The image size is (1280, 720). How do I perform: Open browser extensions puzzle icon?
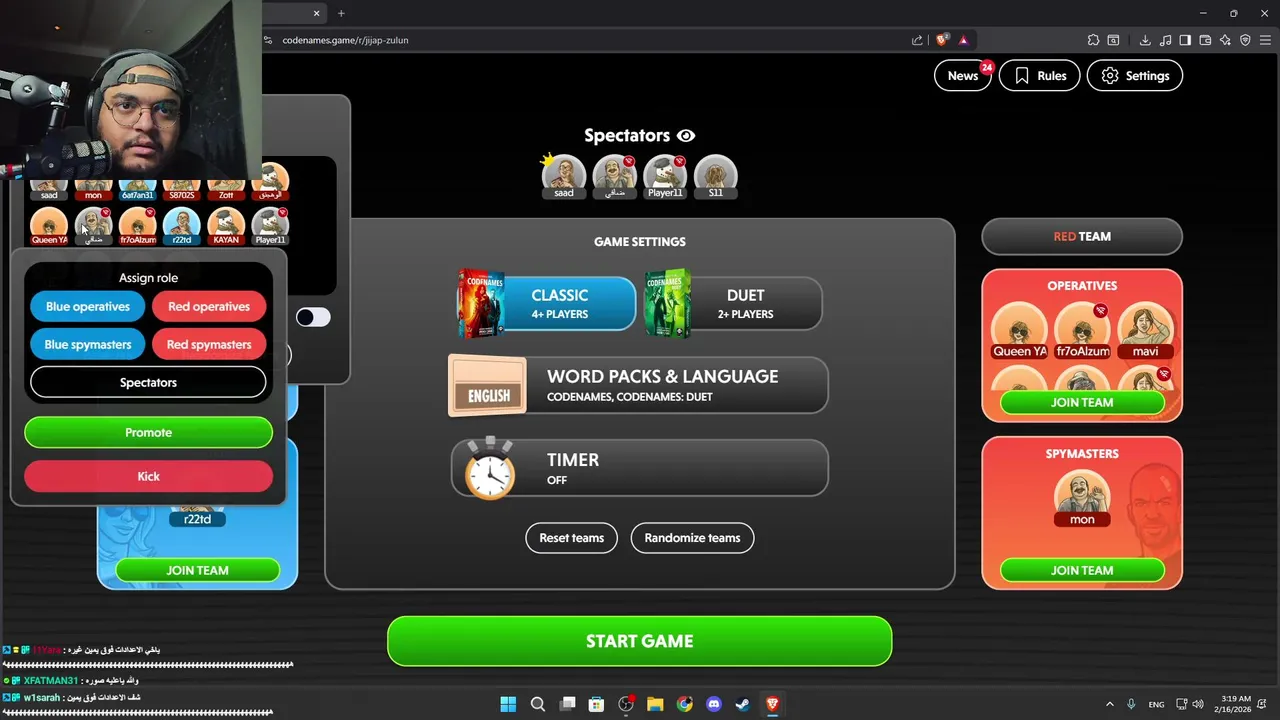(x=1093, y=40)
